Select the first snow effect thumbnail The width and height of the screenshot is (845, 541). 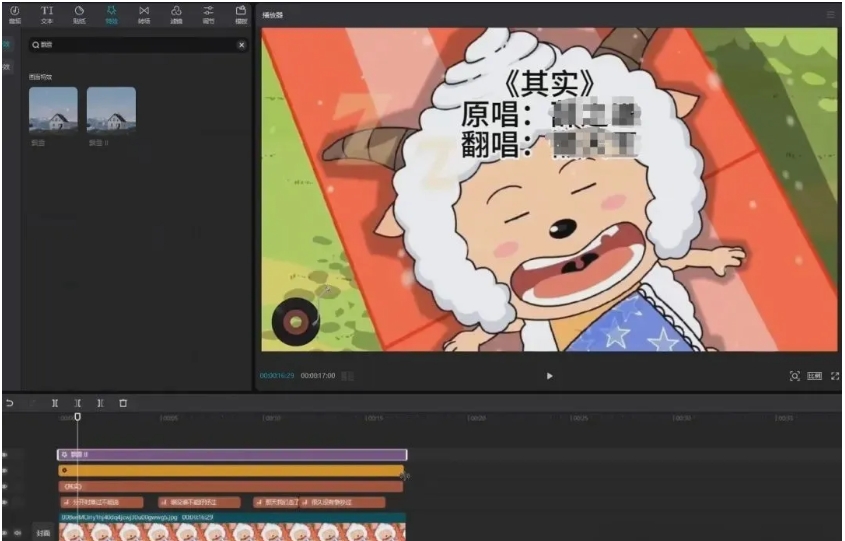(x=53, y=110)
